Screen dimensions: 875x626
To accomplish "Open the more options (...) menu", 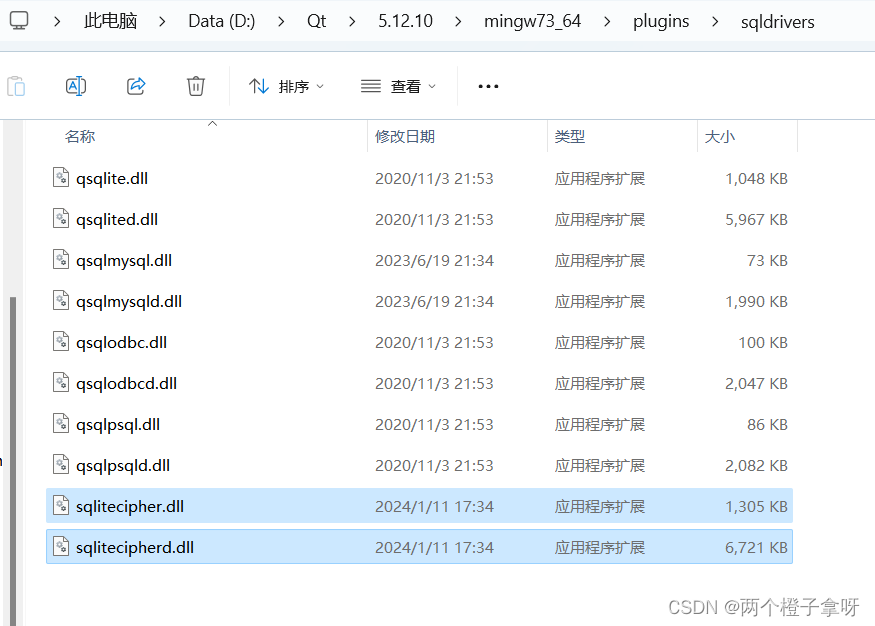I will click(488, 86).
